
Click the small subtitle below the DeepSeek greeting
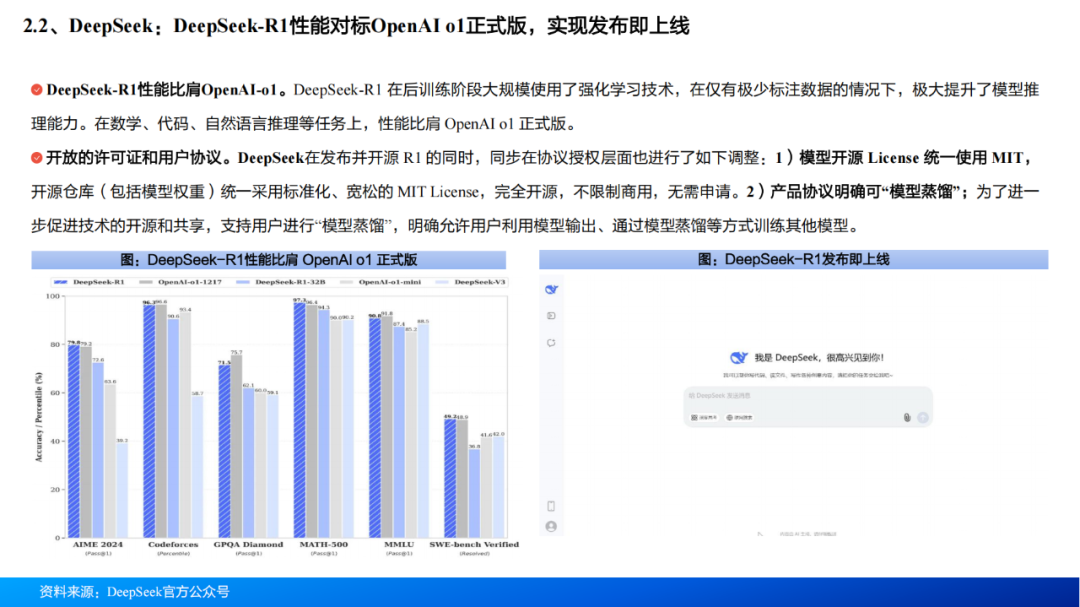click(808, 375)
